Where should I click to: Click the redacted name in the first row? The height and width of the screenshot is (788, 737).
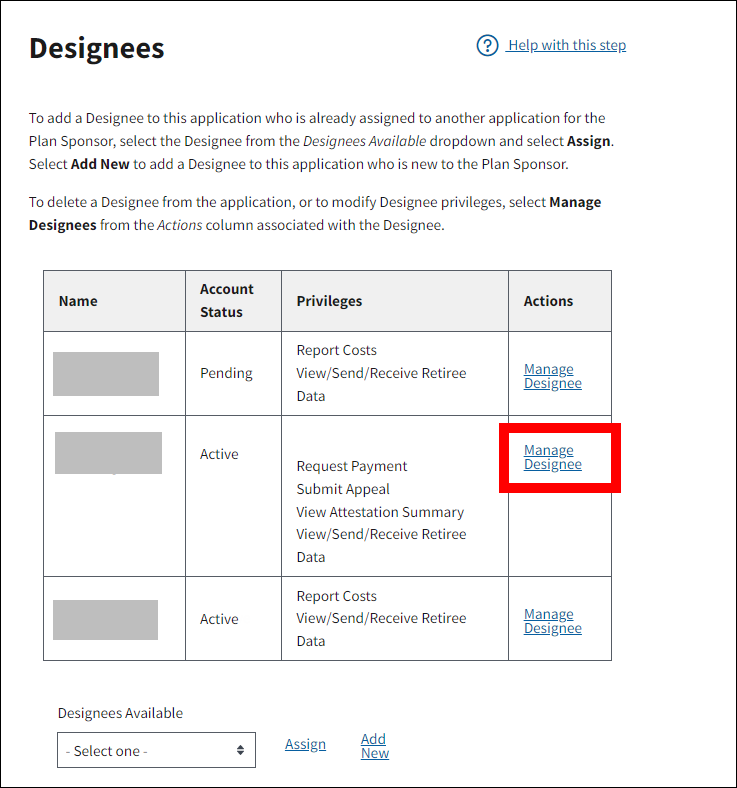(x=106, y=374)
